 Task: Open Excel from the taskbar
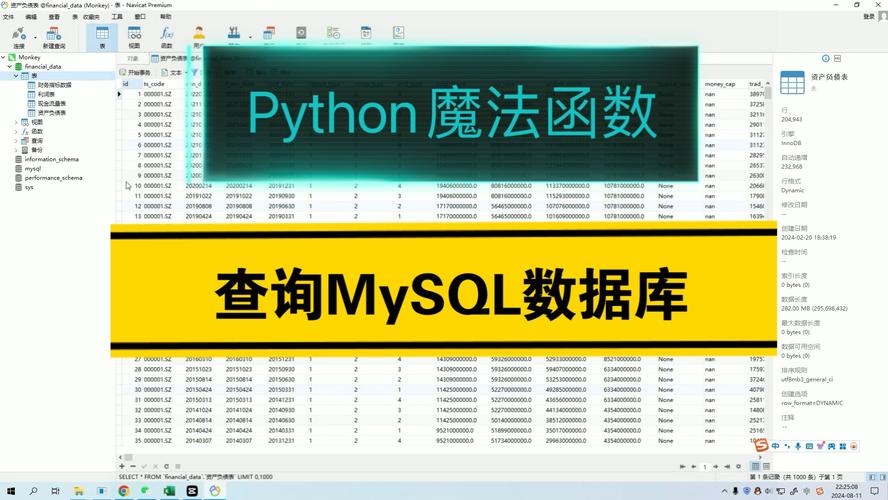pyautogui.click(x=169, y=491)
